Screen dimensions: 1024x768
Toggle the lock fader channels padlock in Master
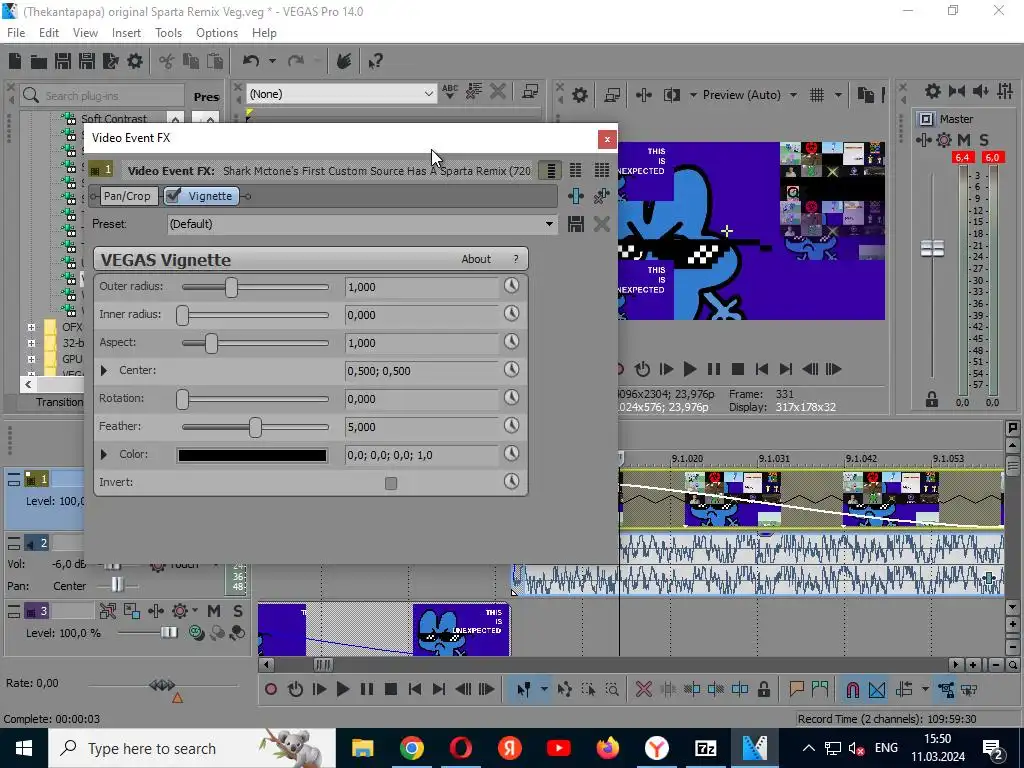(x=932, y=400)
